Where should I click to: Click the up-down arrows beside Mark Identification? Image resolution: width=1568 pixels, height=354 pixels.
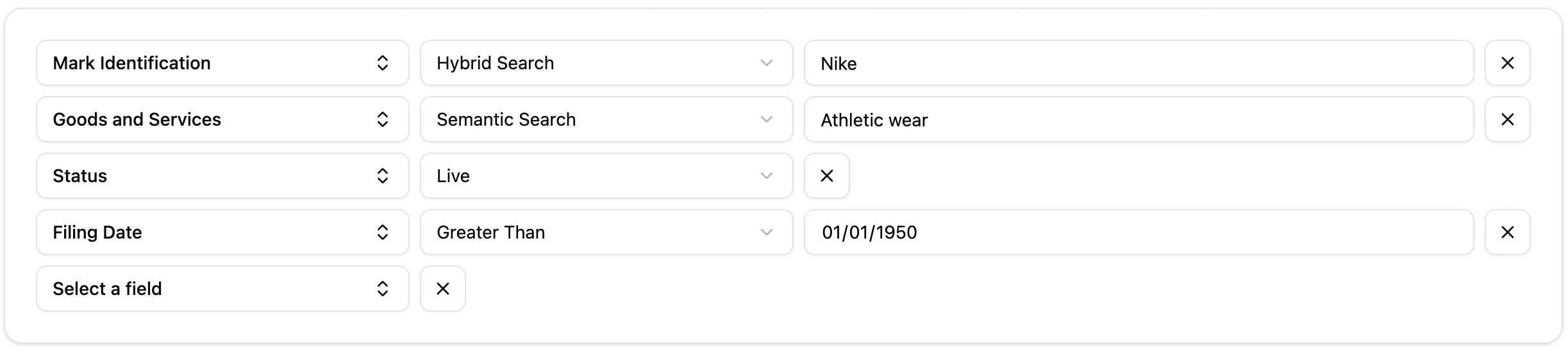pyautogui.click(x=382, y=63)
